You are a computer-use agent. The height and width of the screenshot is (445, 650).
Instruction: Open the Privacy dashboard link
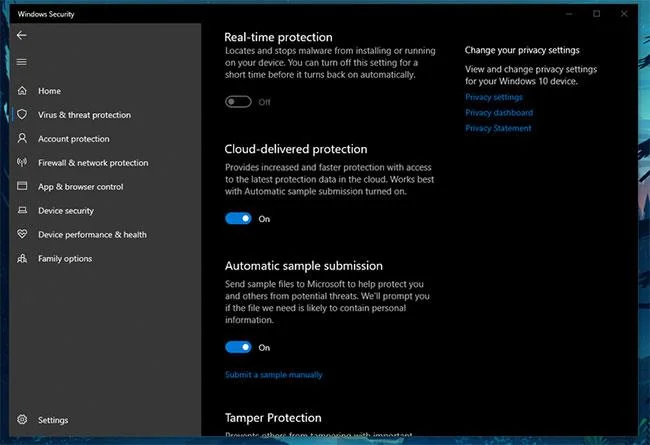click(499, 113)
